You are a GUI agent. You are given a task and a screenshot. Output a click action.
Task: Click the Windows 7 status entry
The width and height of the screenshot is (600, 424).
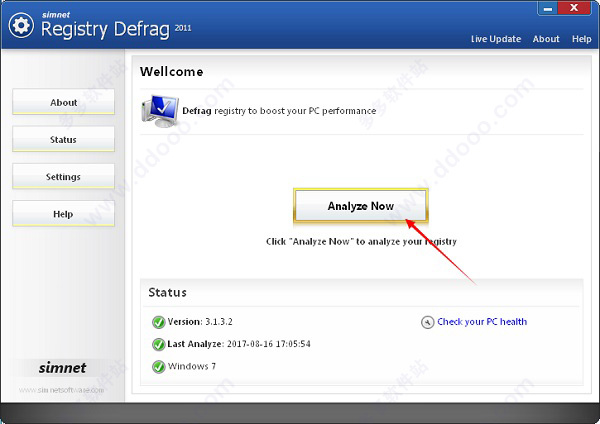tap(192, 366)
